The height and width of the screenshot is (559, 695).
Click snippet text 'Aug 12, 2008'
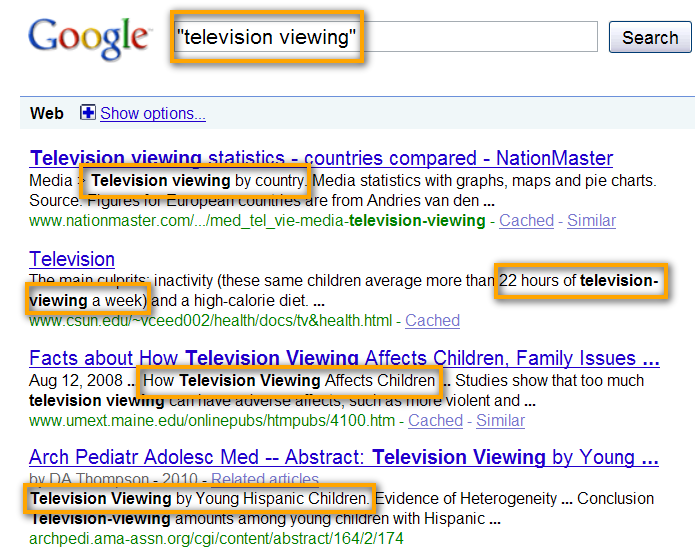click(x=76, y=380)
